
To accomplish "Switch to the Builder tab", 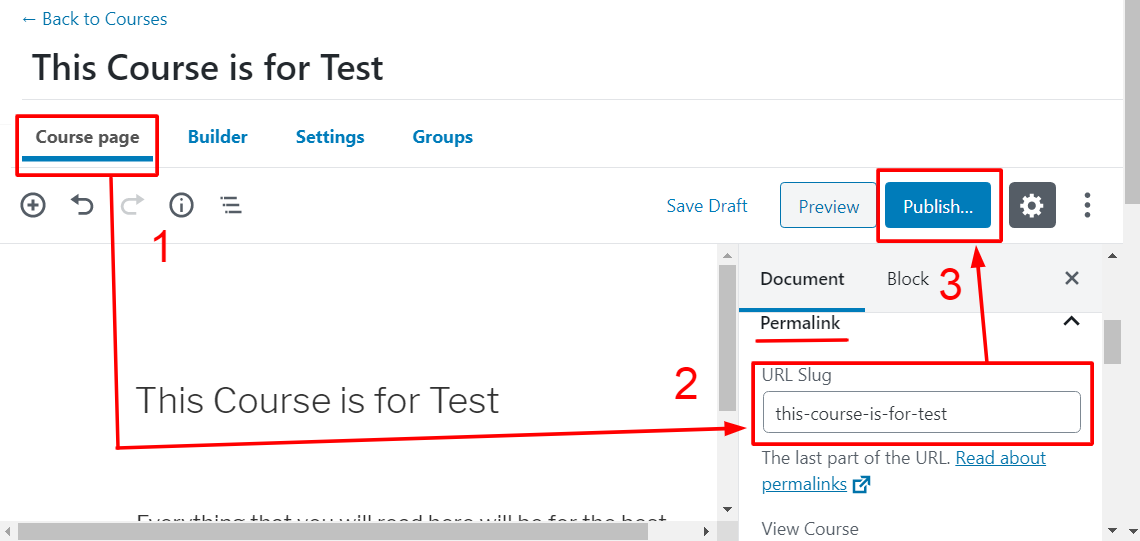I will [x=217, y=137].
